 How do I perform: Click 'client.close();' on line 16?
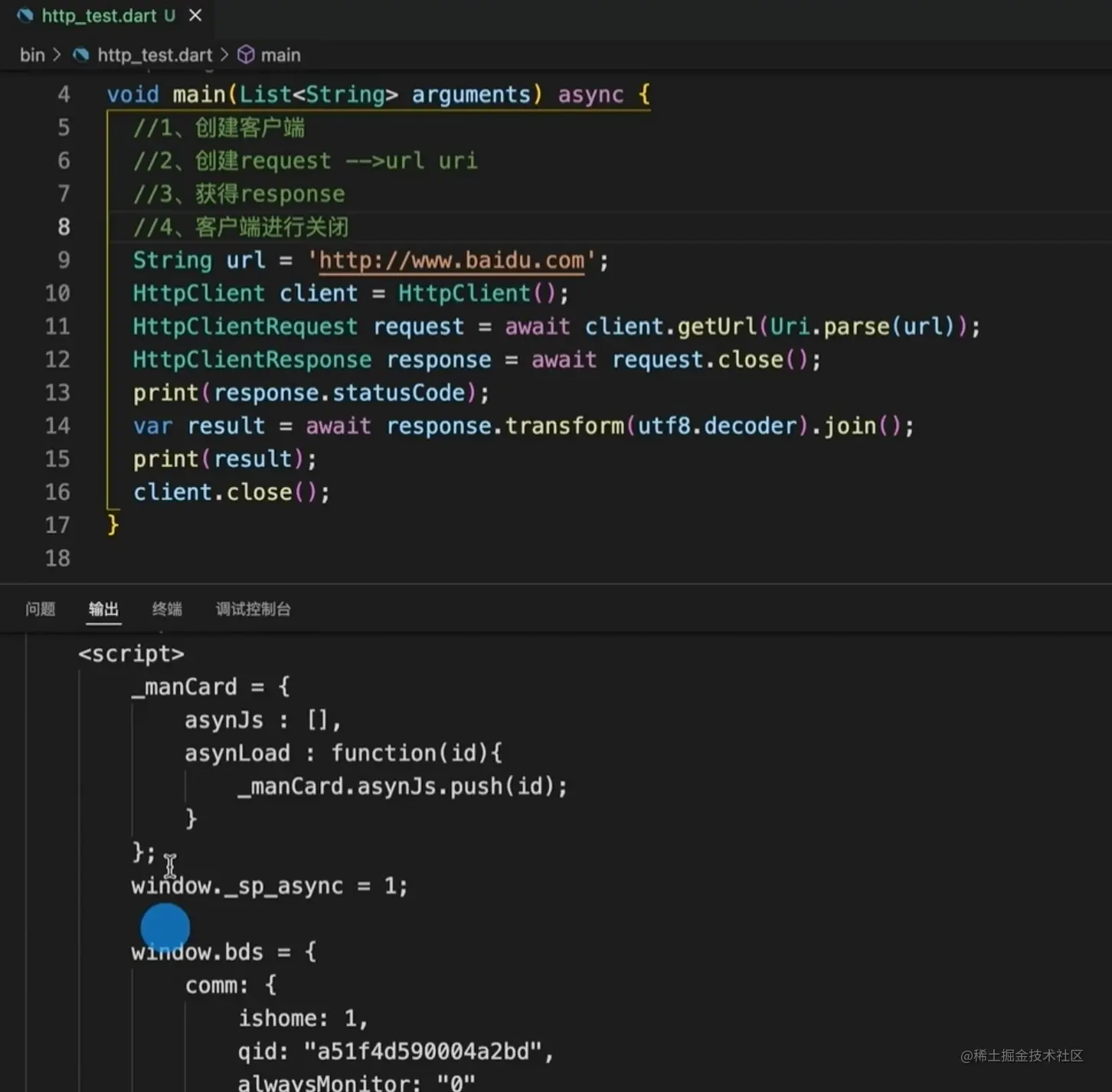click(231, 492)
